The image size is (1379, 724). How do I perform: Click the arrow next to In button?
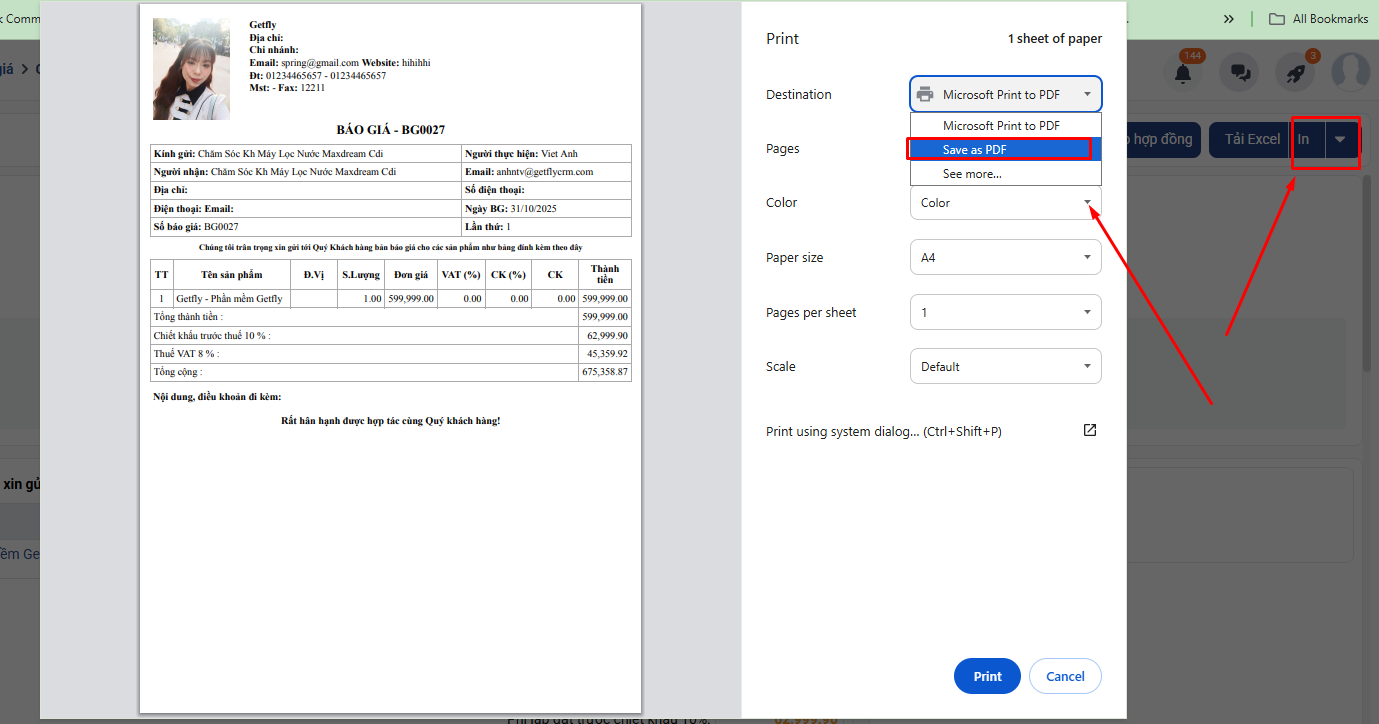(x=1340, y=140)
